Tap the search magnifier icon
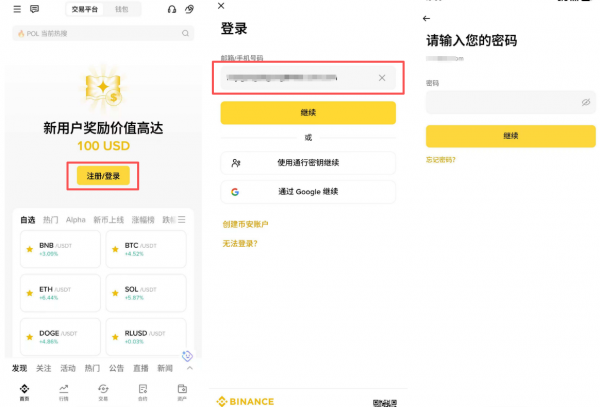This screenshot has height=407, width=600. [186, 33]
